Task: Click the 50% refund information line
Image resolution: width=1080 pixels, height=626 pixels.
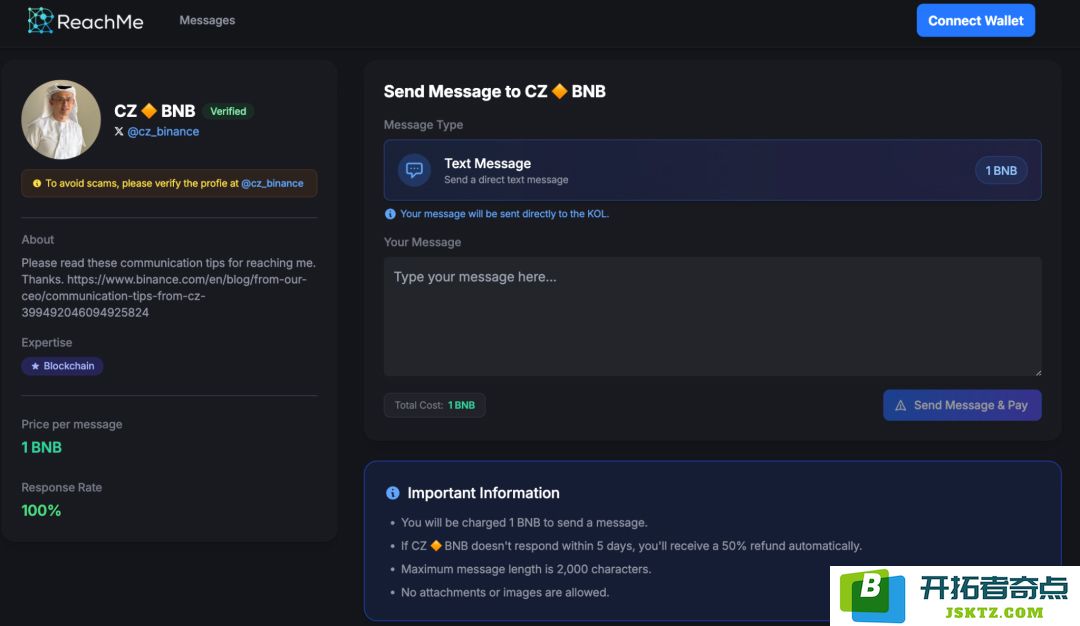Action: click(631, 545)
